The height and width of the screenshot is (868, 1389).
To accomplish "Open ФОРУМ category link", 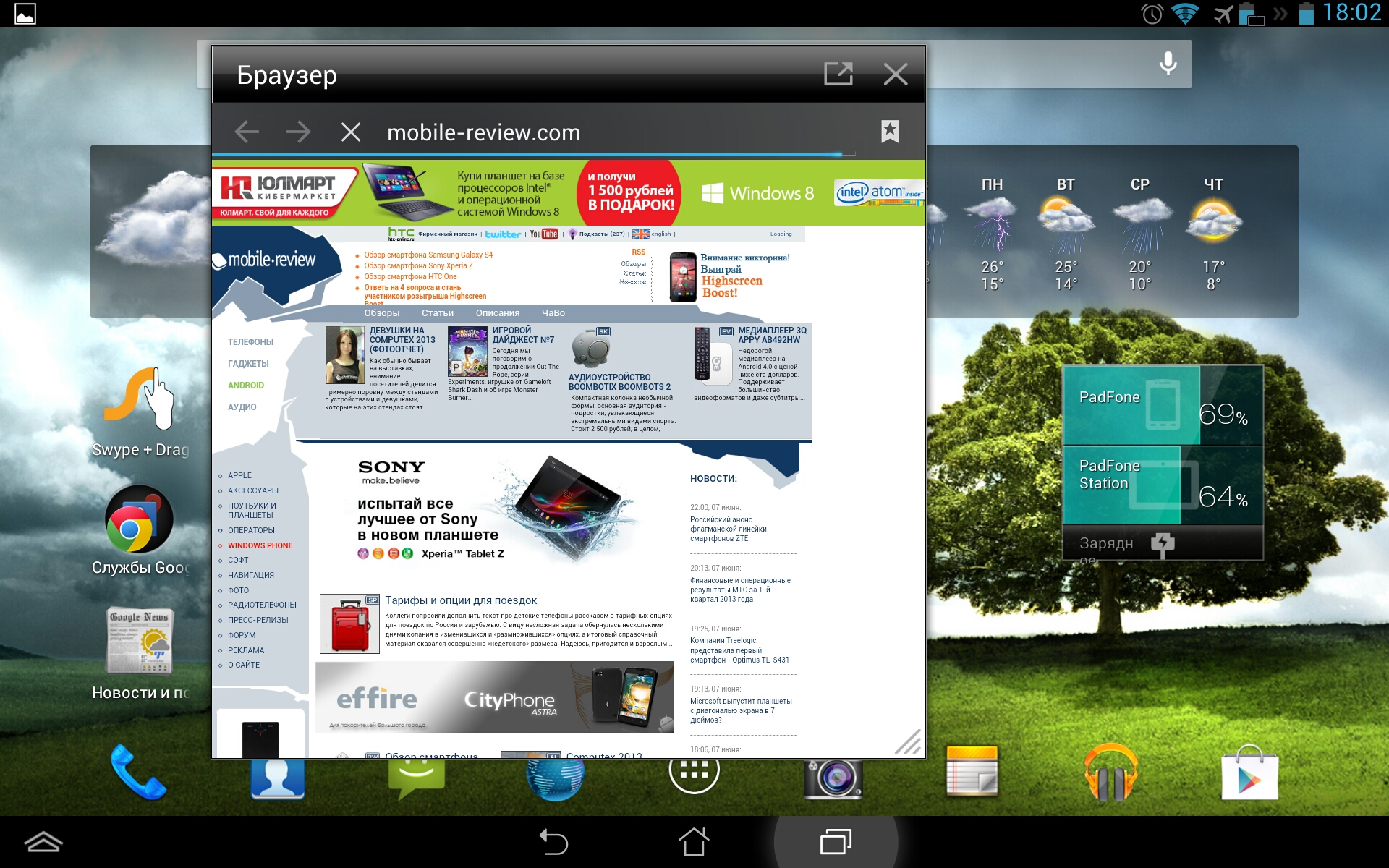I will point(242,635).
